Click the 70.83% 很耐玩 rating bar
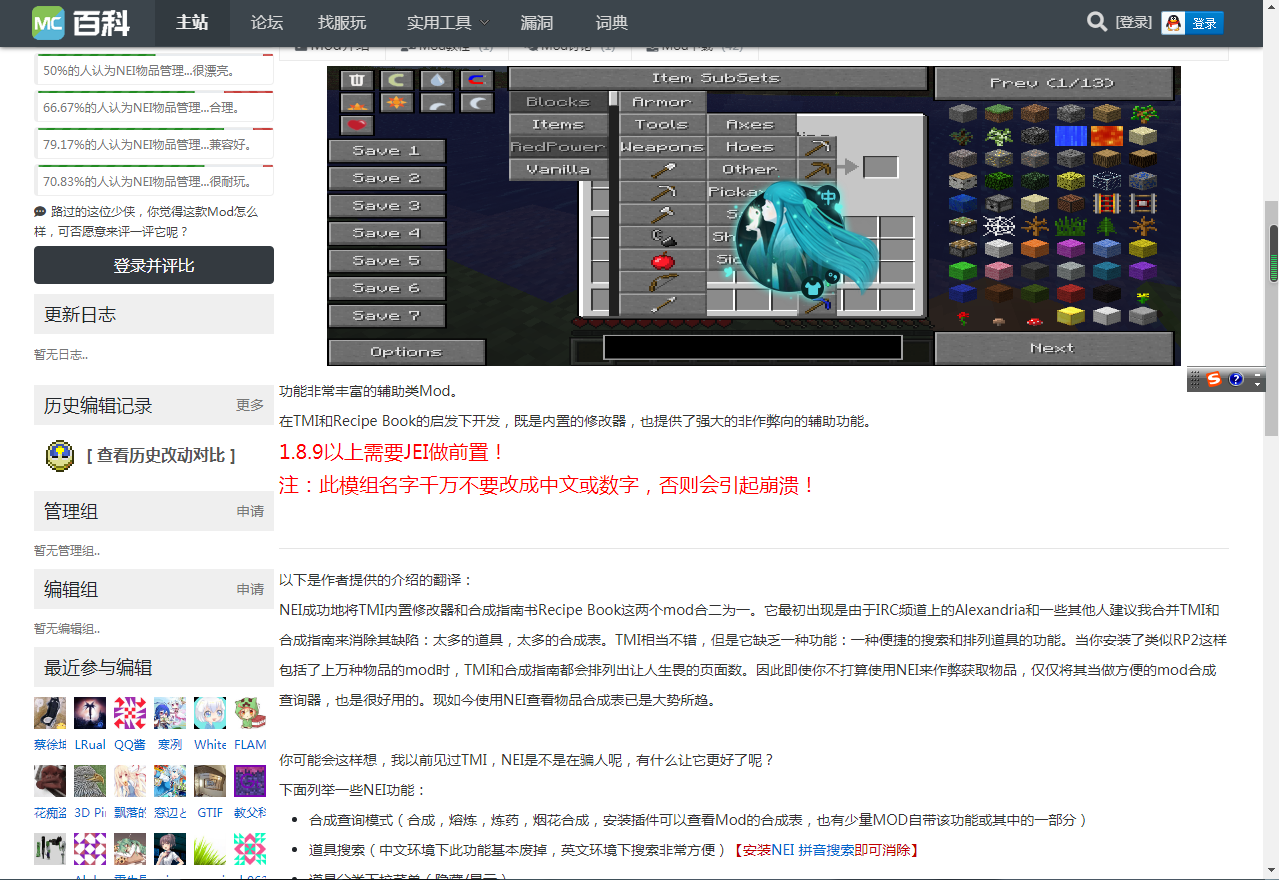Image resolution: width=1279 pixels, height=880 pixels. coord(154,181)
